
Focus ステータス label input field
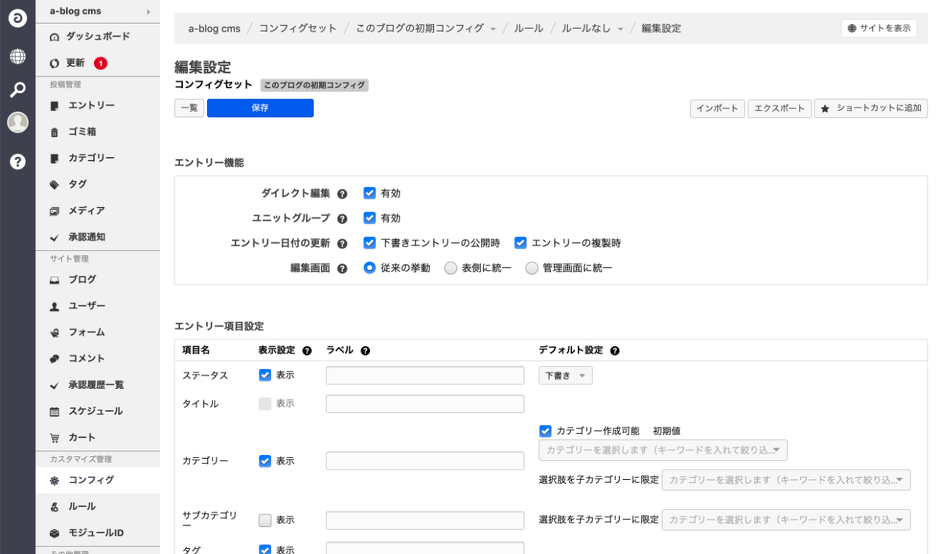click(x=425, y=375)
